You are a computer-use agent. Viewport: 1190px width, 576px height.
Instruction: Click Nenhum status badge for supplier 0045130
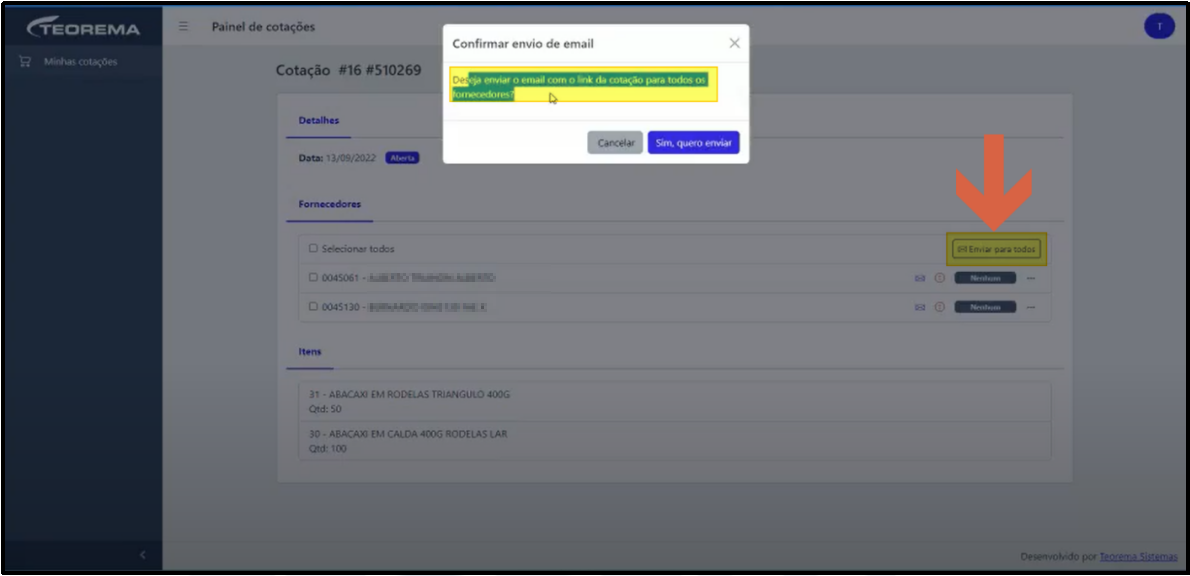pyautogui.click(x=985, y=307)
